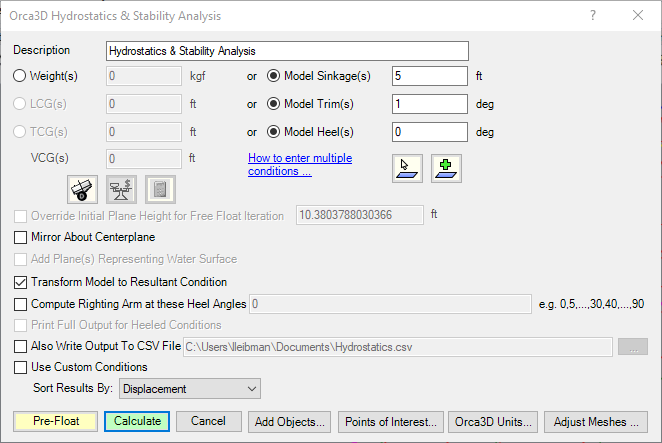Click the 'Sort Results By:' label
662x443 pixels.
click(x=73, y=388)
